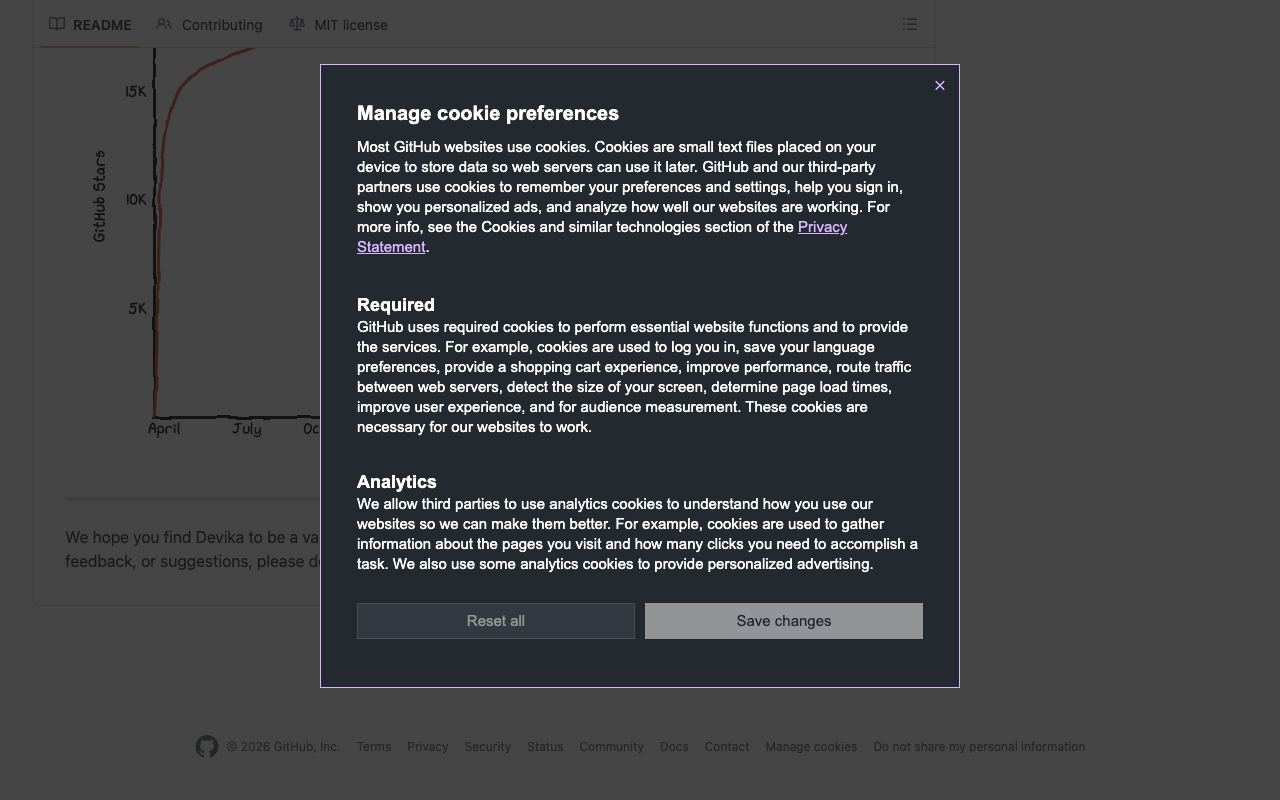
Task: Click the © 2026 GitHub, Inc. text
Action: pyautogui.click(x=283, y=747)
